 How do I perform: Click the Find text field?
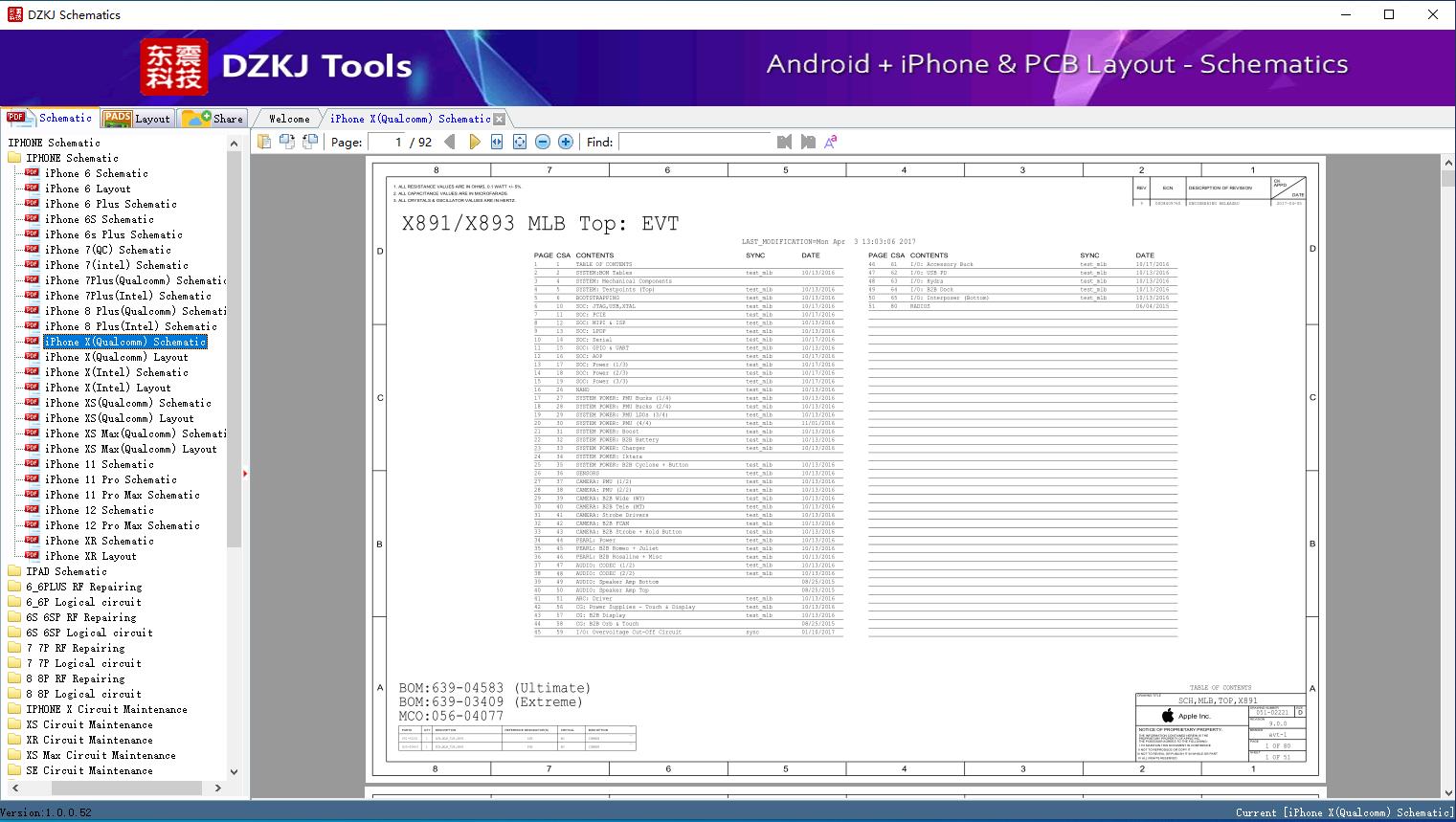(694, 142)
